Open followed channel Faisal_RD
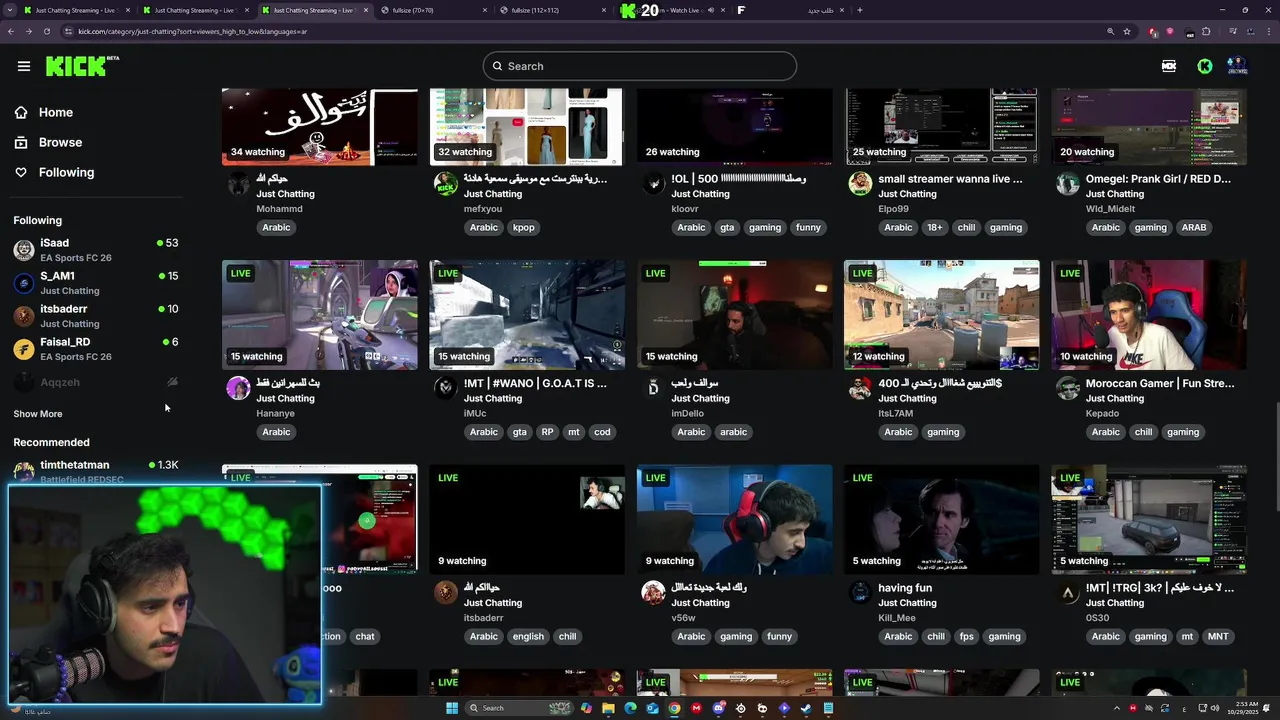Viewport: 1280px width, 720px height. [96, 349]
